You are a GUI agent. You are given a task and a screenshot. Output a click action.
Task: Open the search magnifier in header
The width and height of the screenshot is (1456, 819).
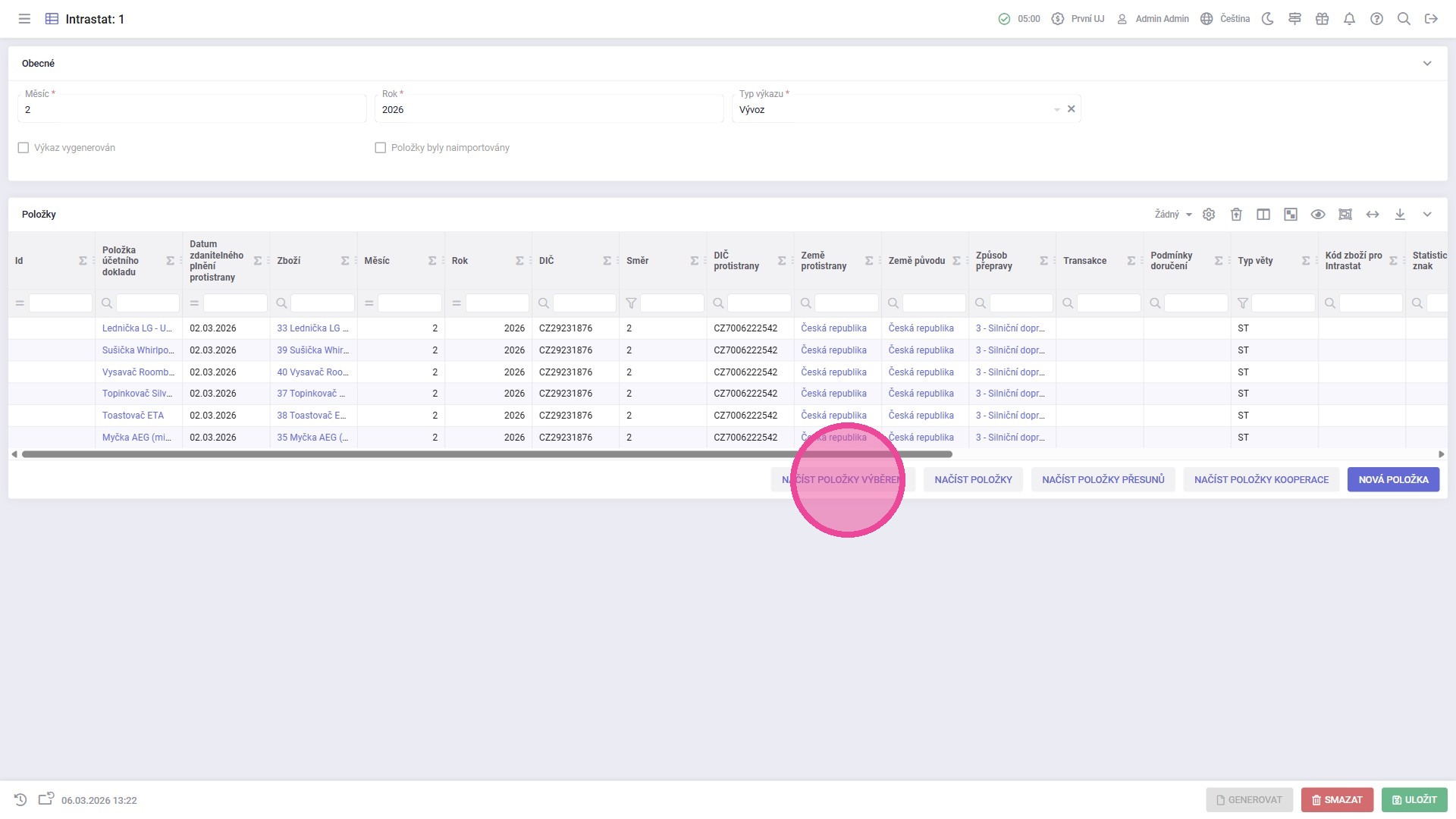1404,19
